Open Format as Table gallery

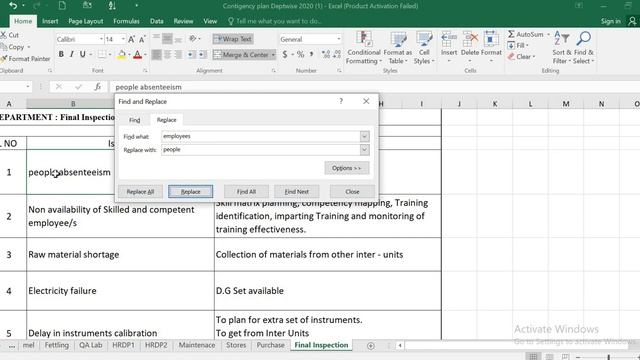(x=398, y=48)
